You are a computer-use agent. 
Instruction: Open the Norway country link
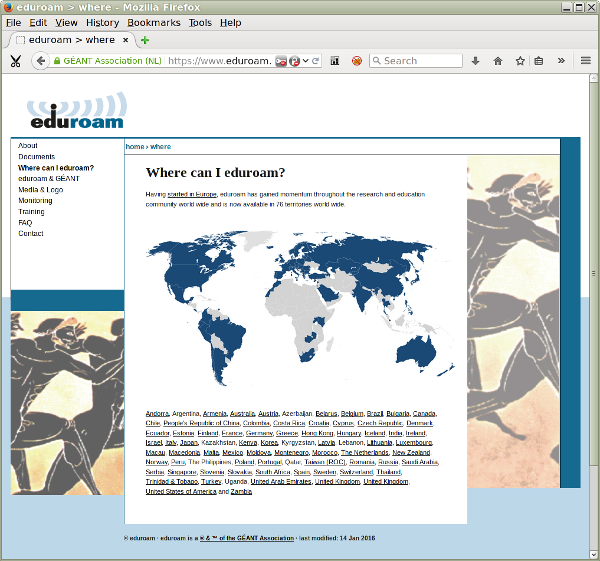[x=155, y=462]
